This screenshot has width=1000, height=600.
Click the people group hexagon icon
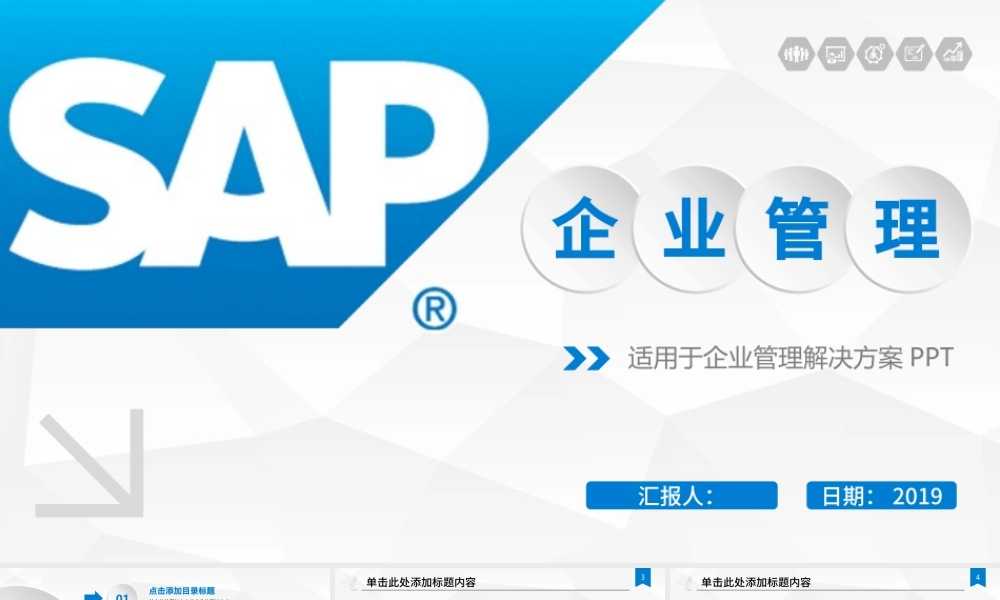tap(796, 54)
